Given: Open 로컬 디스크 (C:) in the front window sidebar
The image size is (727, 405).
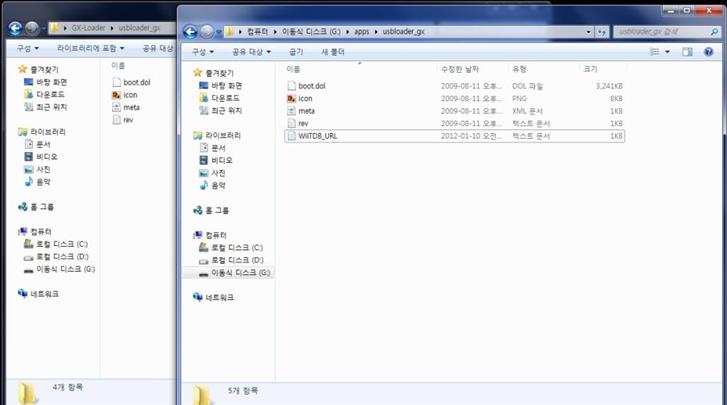Looking at the screenshot, I should pyautogui.click(x=234, y=247).
